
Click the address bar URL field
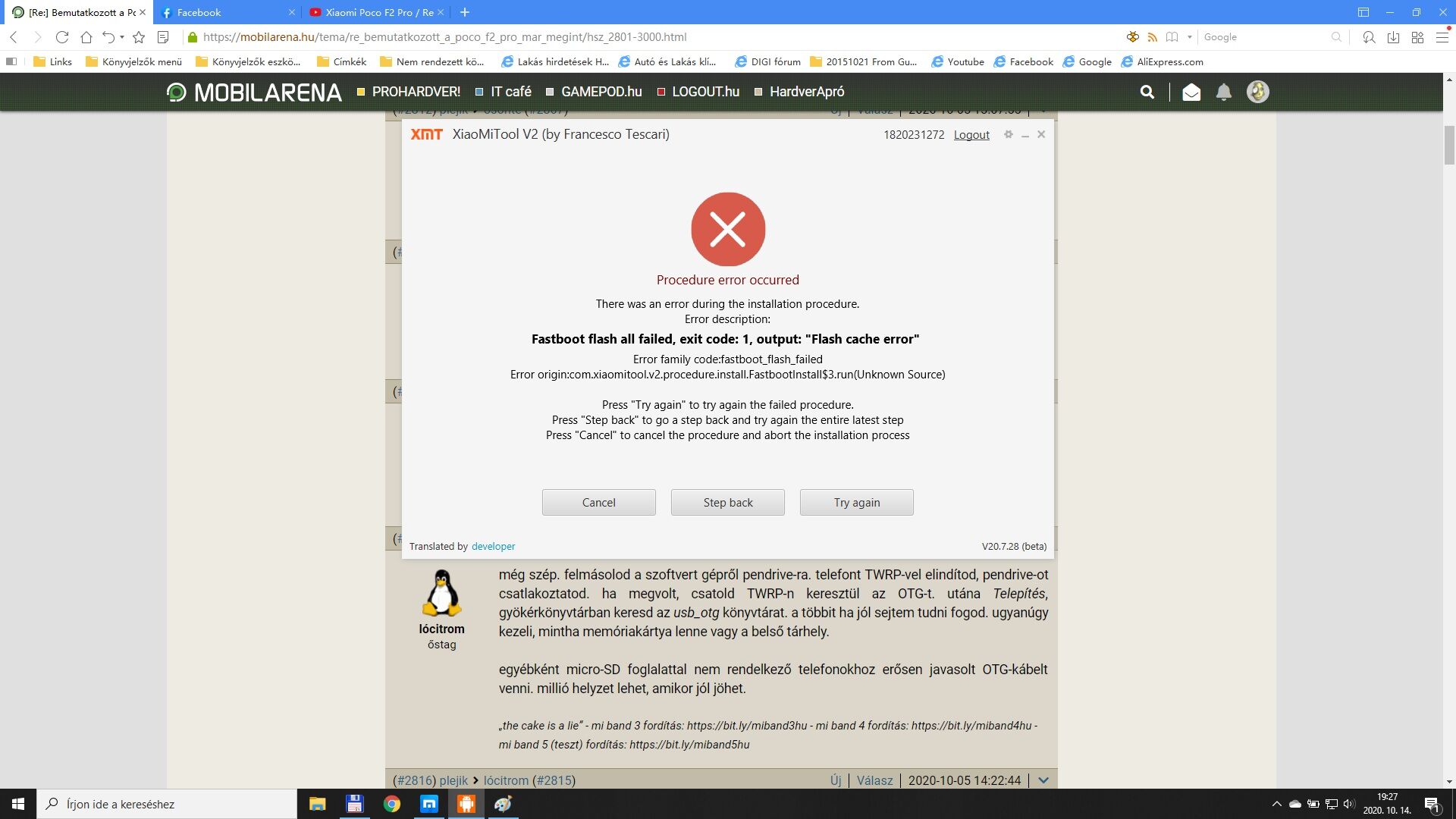tap(652, 36)
